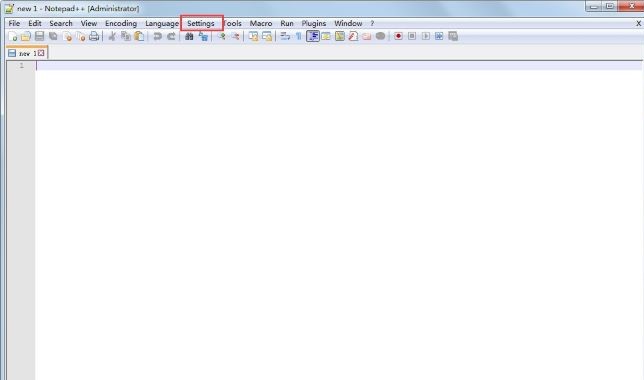This screenshot has height=380, width=644.
Task: Toggle Show All Characters pilcrow icon
Action: point(299,36)
